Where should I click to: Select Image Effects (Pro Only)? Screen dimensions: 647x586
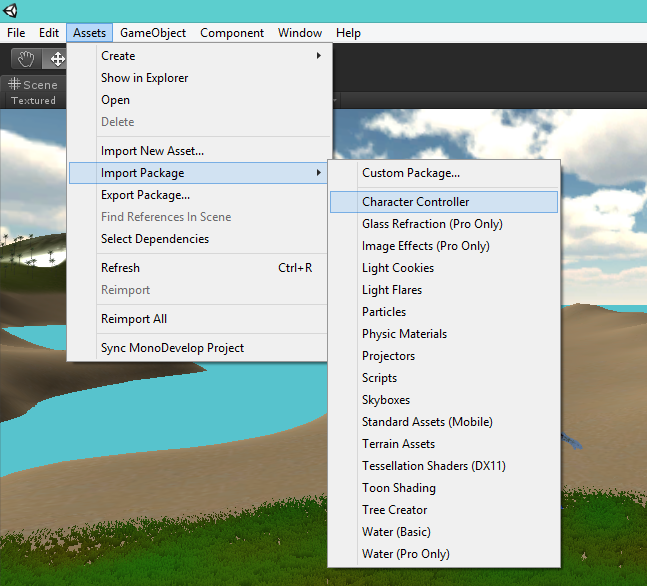pyautogui.click(x=444, y=246)
